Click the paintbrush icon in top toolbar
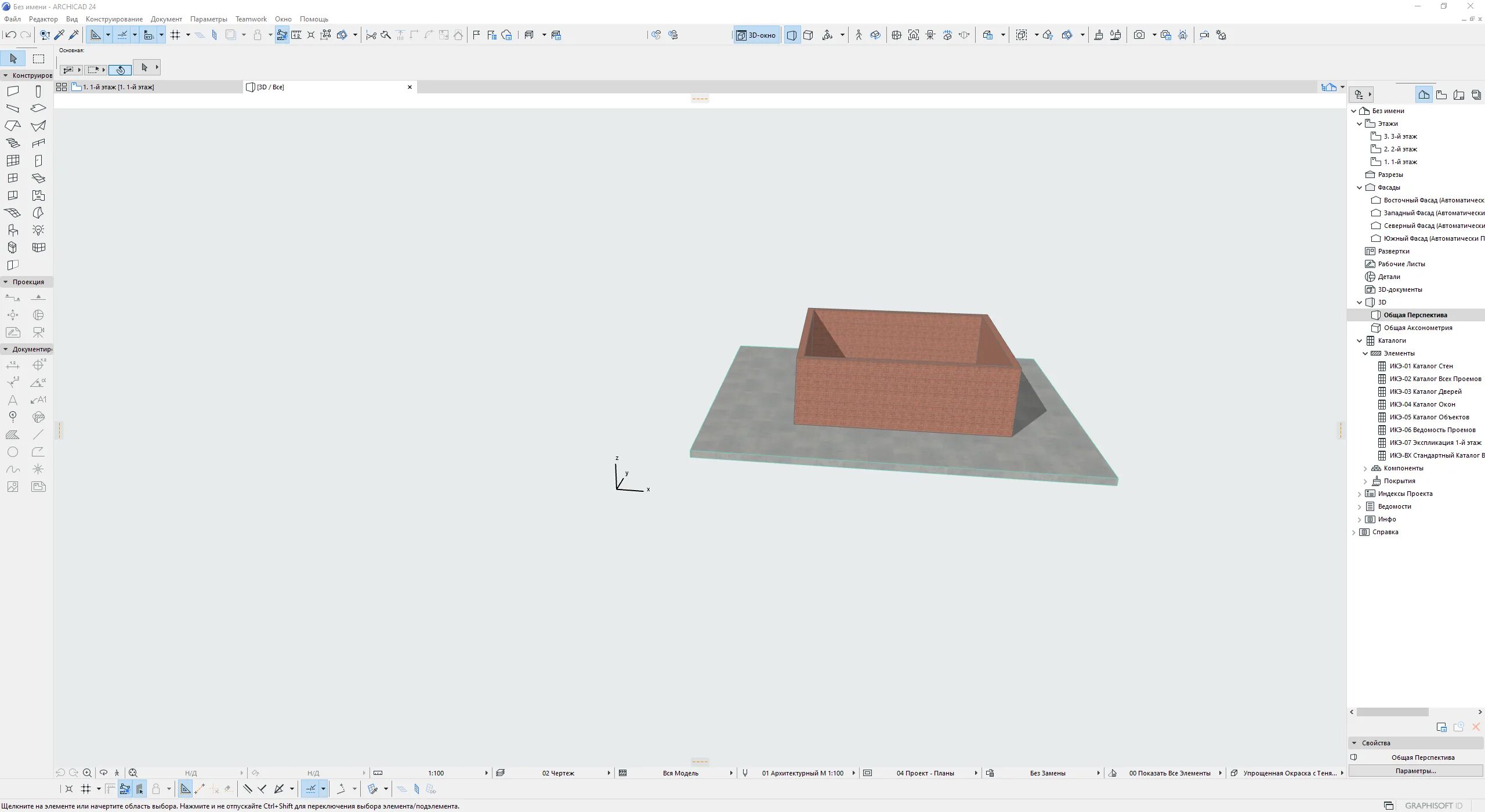 (x=1098, y=35)
